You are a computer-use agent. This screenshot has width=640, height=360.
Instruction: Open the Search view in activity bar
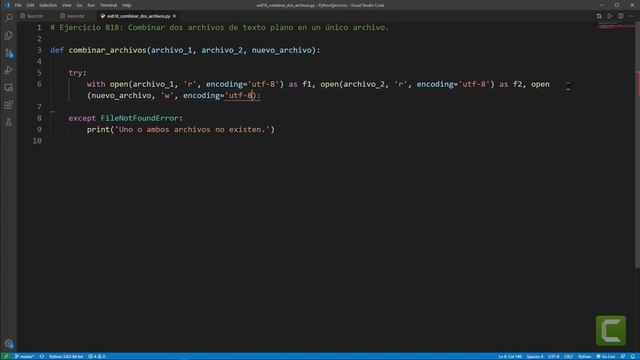(9, 18)
